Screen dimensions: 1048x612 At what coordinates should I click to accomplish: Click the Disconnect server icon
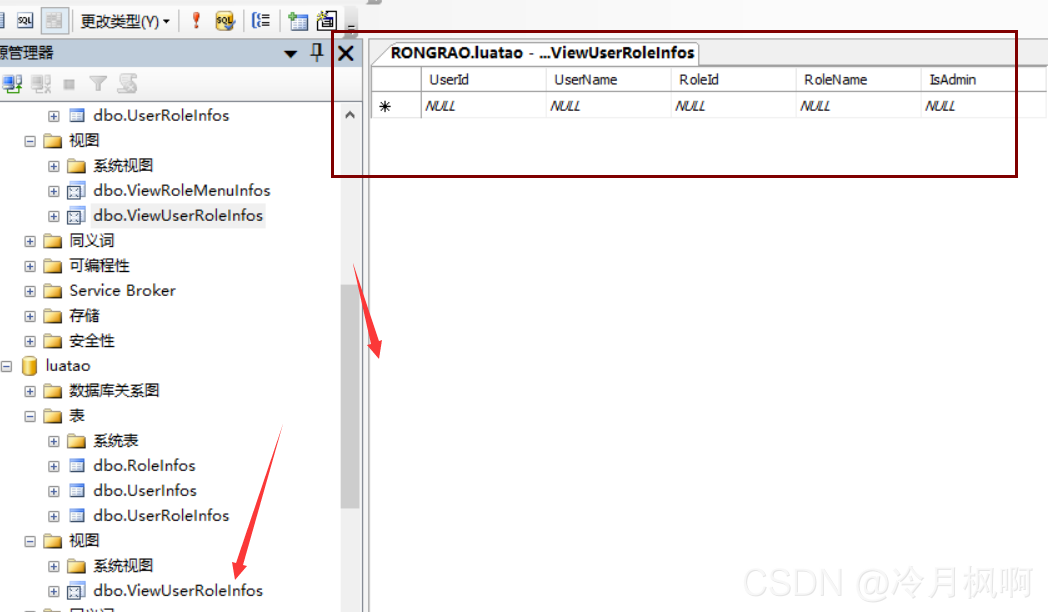point(41,84)
